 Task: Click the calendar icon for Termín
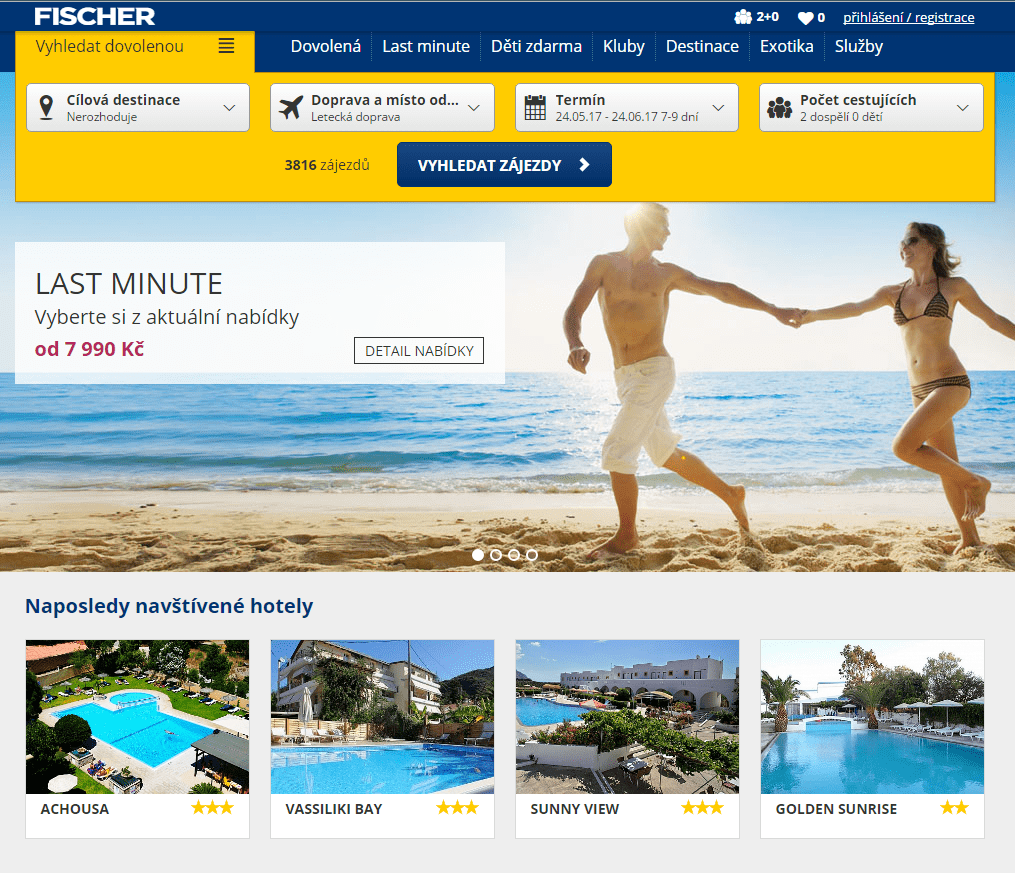tap(535, 108)
